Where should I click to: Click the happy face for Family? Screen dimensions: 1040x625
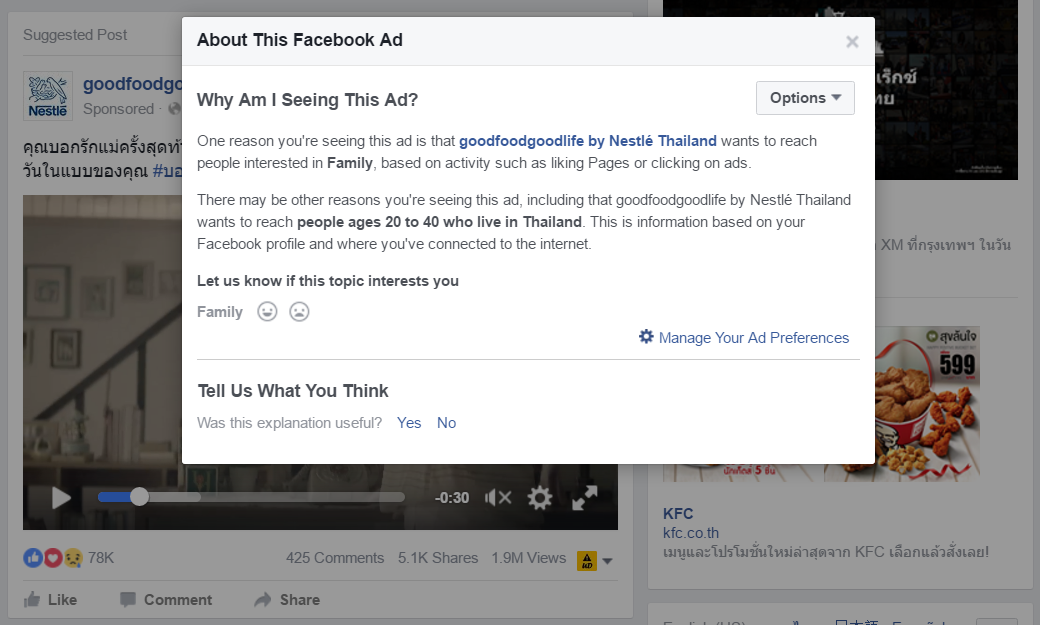267,311
